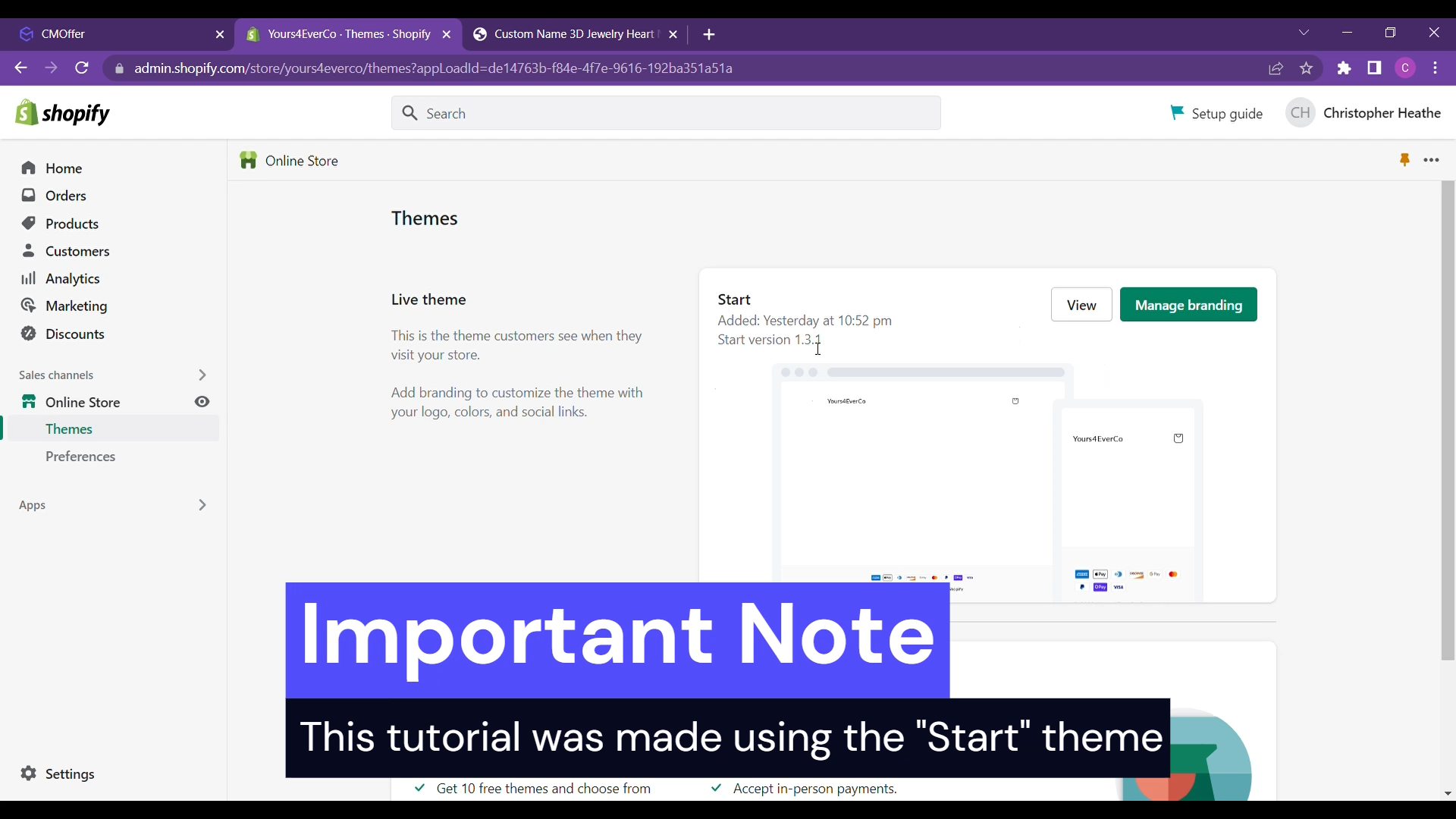Open a new browser tab
This screenshot has height=819, width=1456.
pyautogui.click(x=709, y=34)
